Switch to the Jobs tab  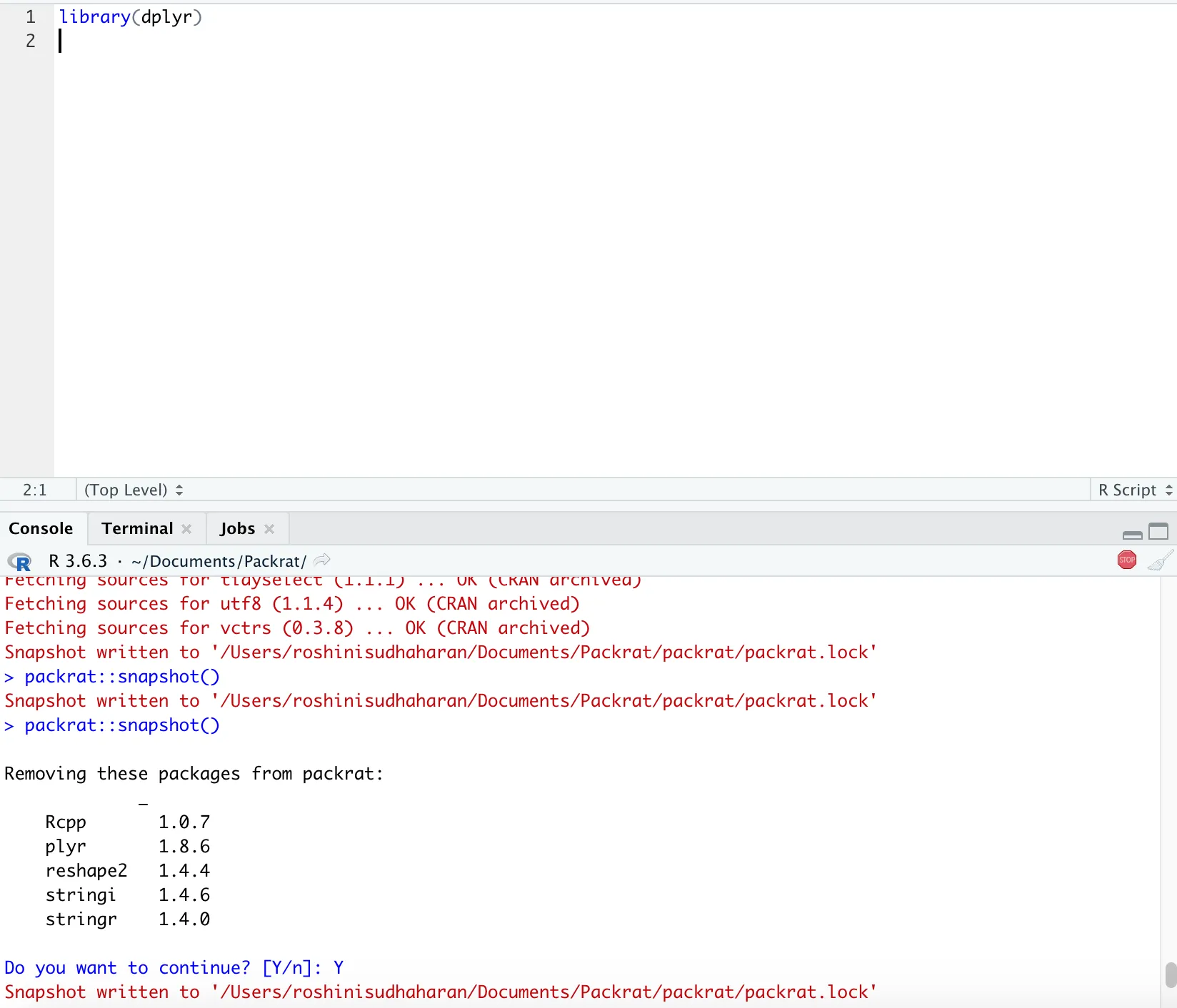[x=237, y=529]
